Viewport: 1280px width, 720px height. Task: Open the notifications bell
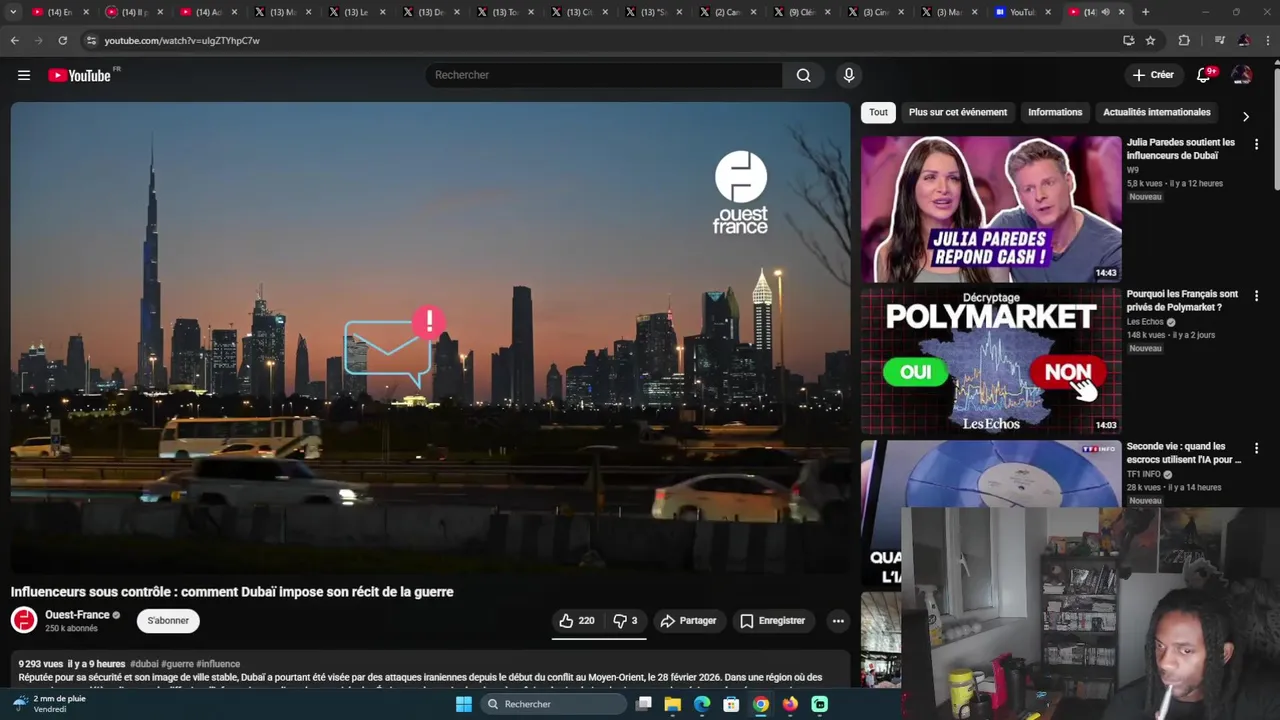pyautogui.click(x=1204, y=75)
